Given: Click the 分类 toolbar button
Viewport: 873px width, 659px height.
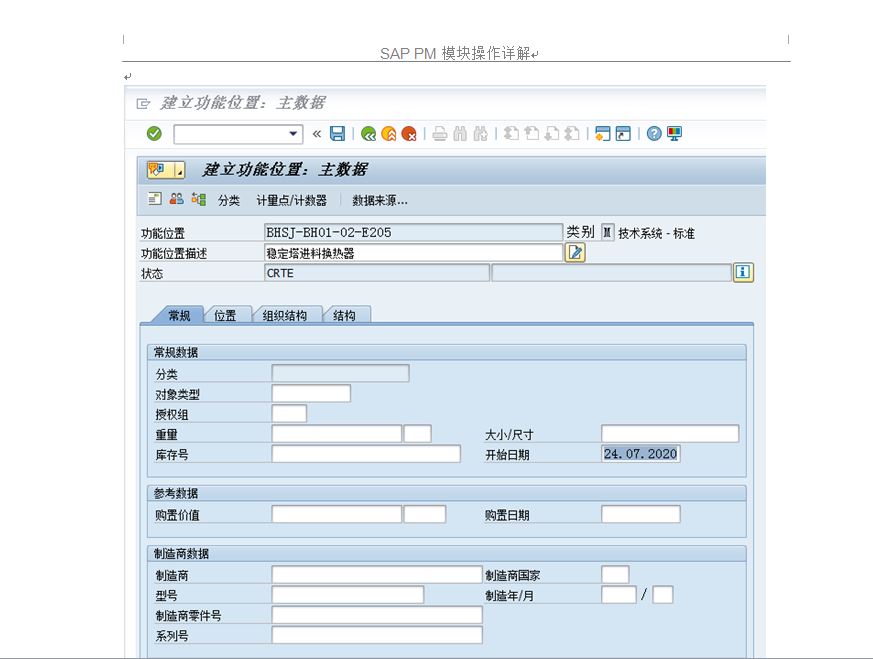Looking at the screenshot, I should coord(229,200).
